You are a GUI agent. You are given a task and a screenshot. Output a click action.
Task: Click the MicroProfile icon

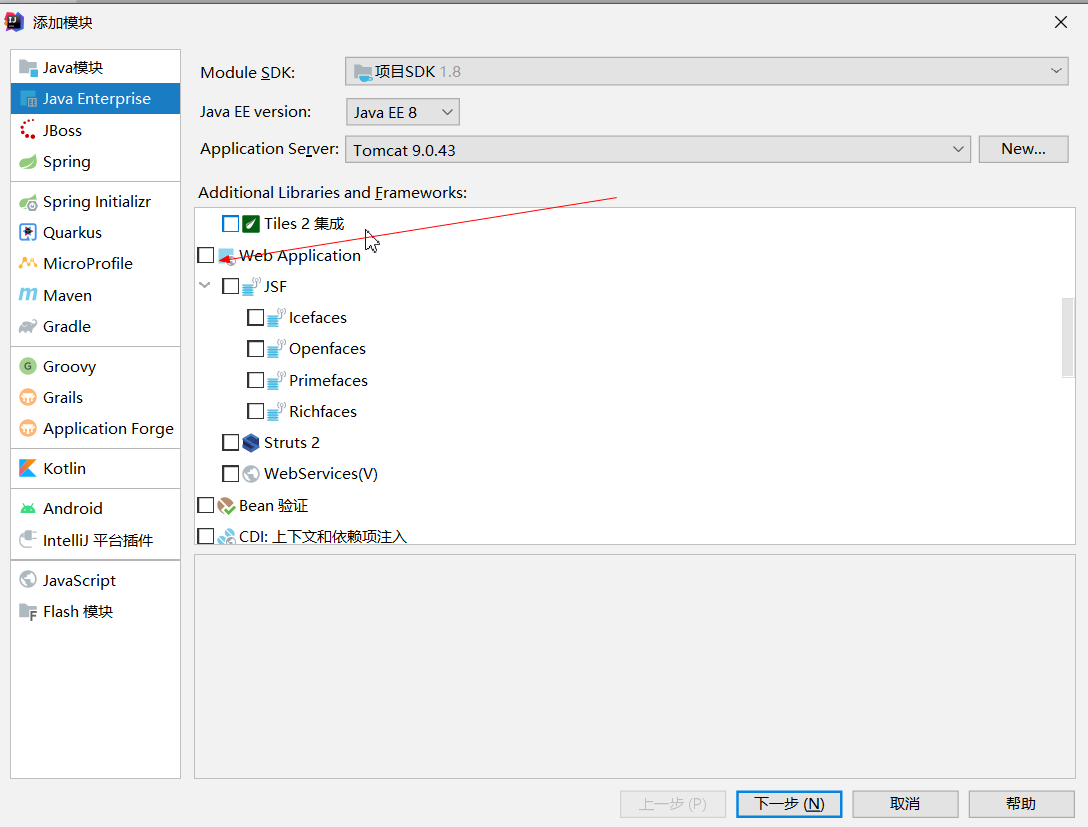28,263
